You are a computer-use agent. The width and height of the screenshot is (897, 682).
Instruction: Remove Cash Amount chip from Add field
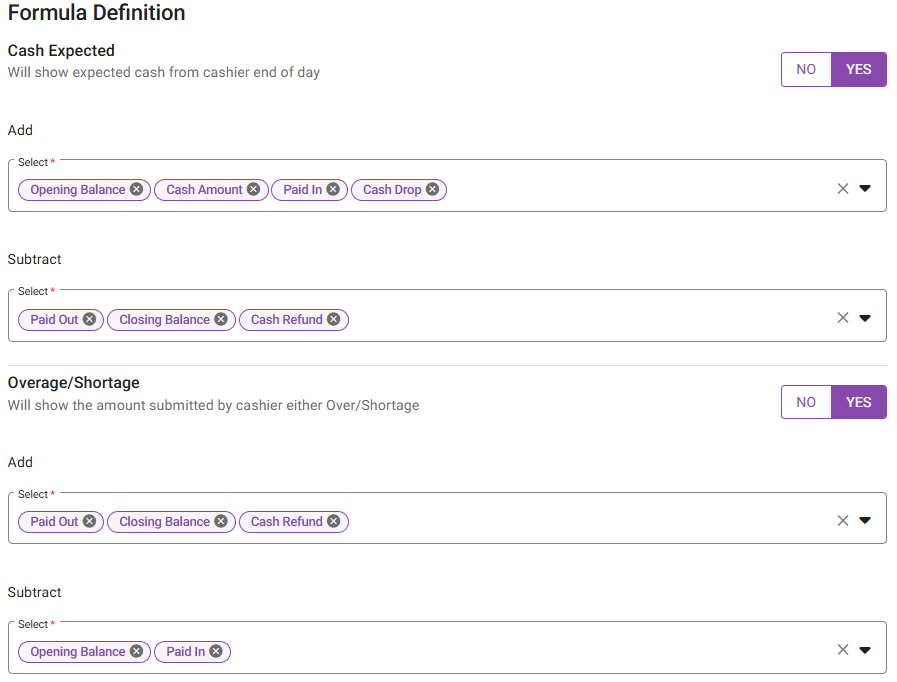pyautogui.click(x=254, y=189)
